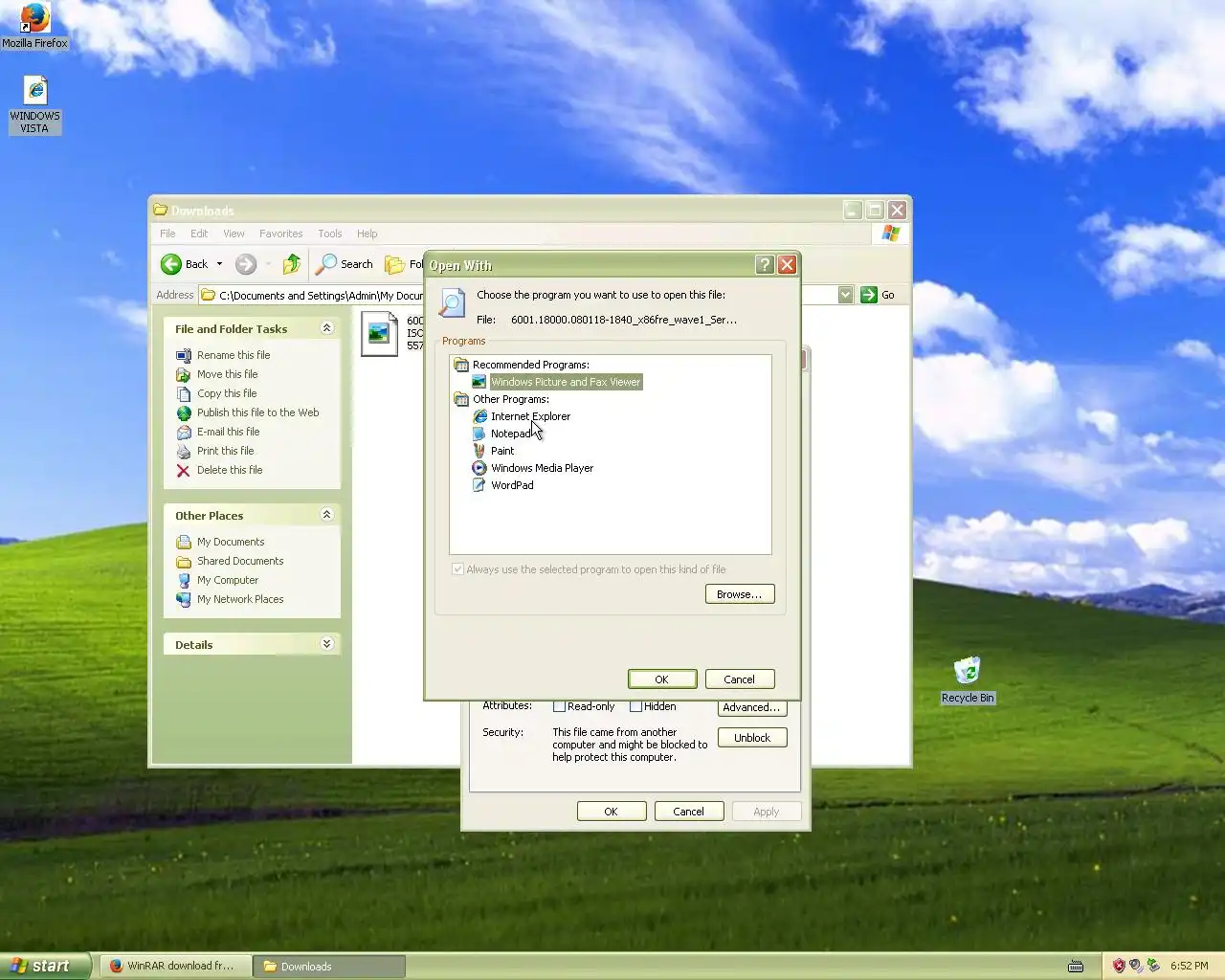Click the Windows Media Player icon
Viewport: 1225px width, 980px height.
tap(479, 468)
